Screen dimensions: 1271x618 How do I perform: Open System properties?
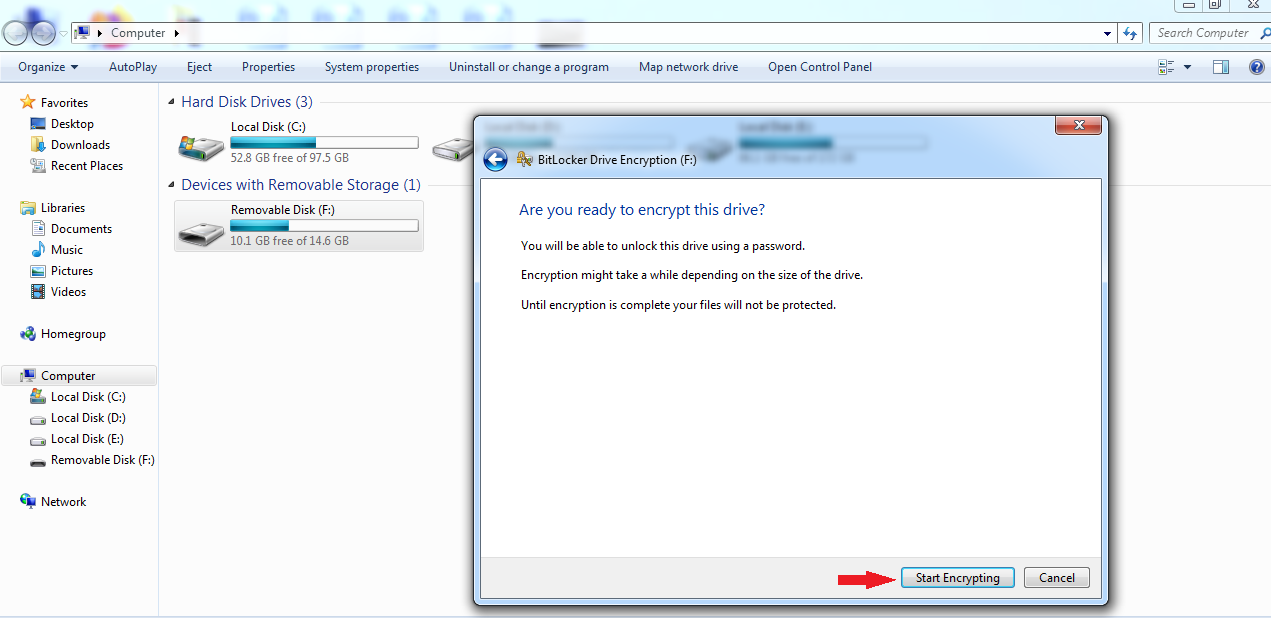[x=372, y=67]
